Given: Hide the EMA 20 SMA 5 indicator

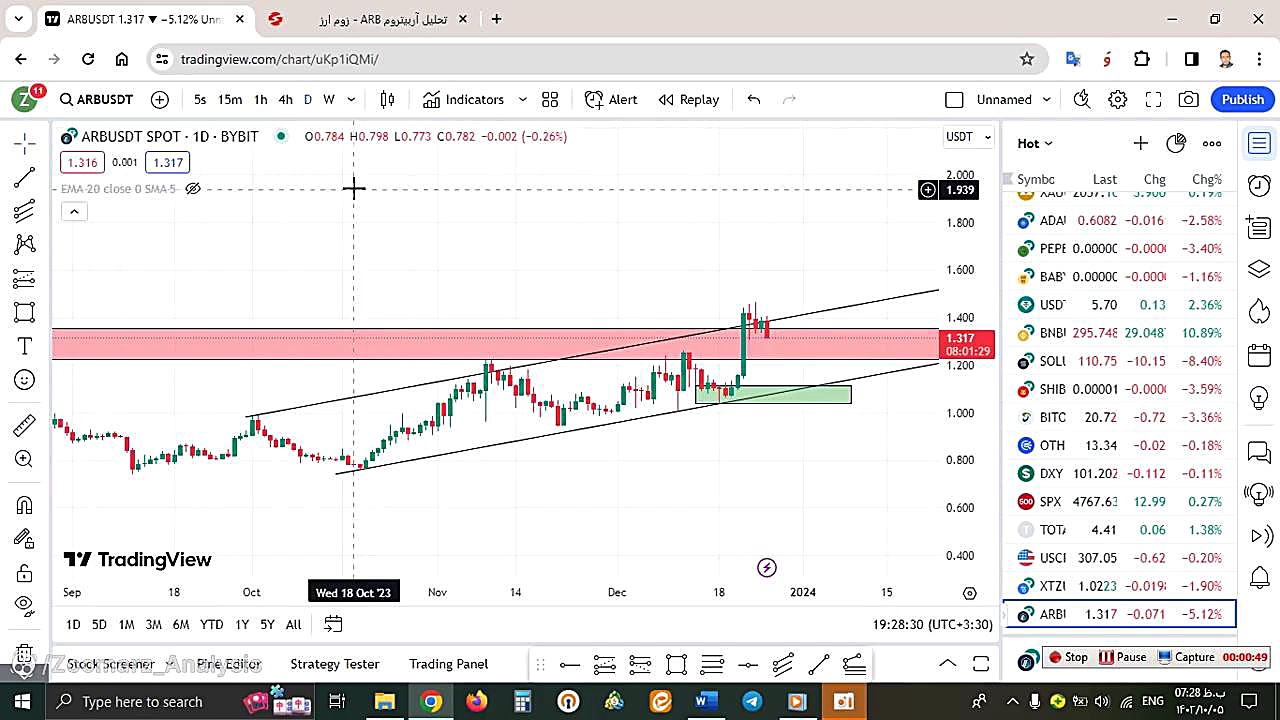Looking at the screenshot, I should click(193, 189).
